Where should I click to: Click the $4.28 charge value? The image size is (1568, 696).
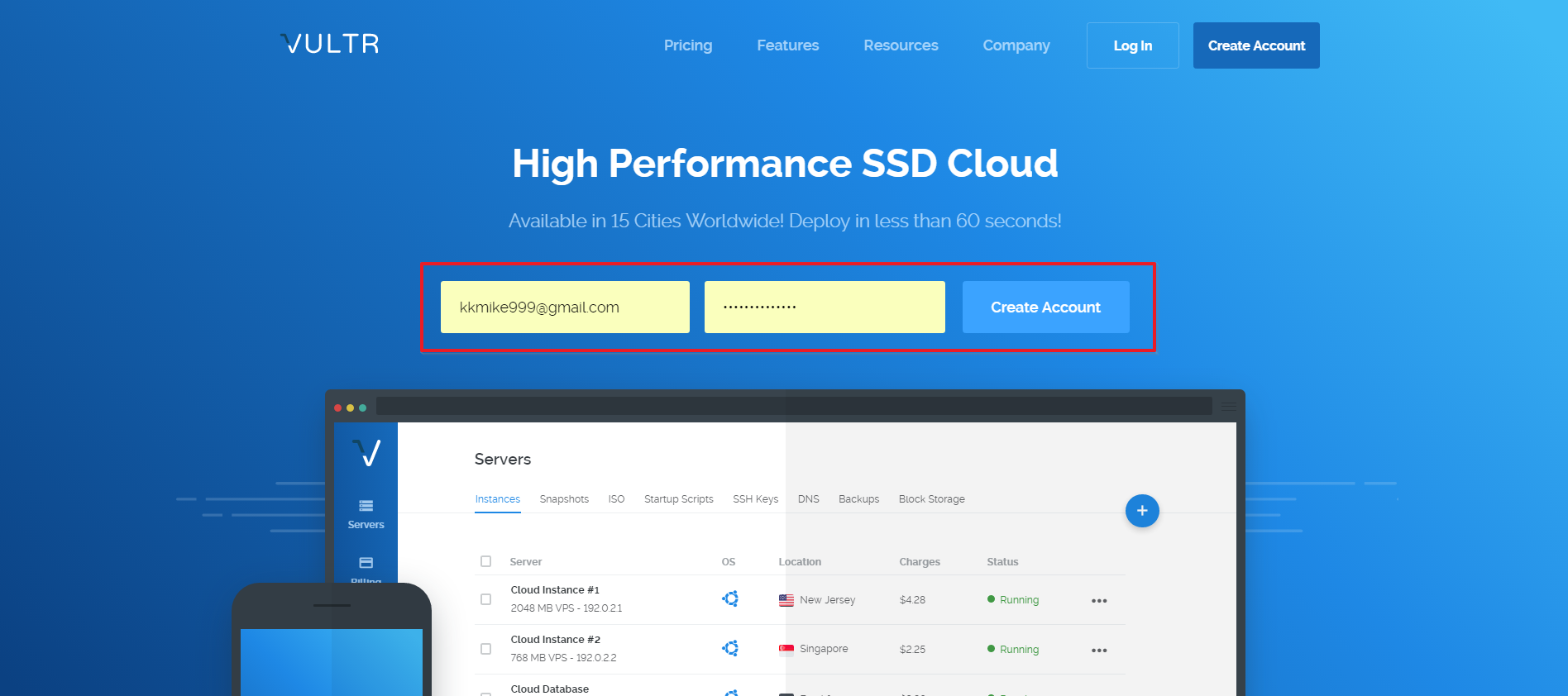tap(912, 600)
